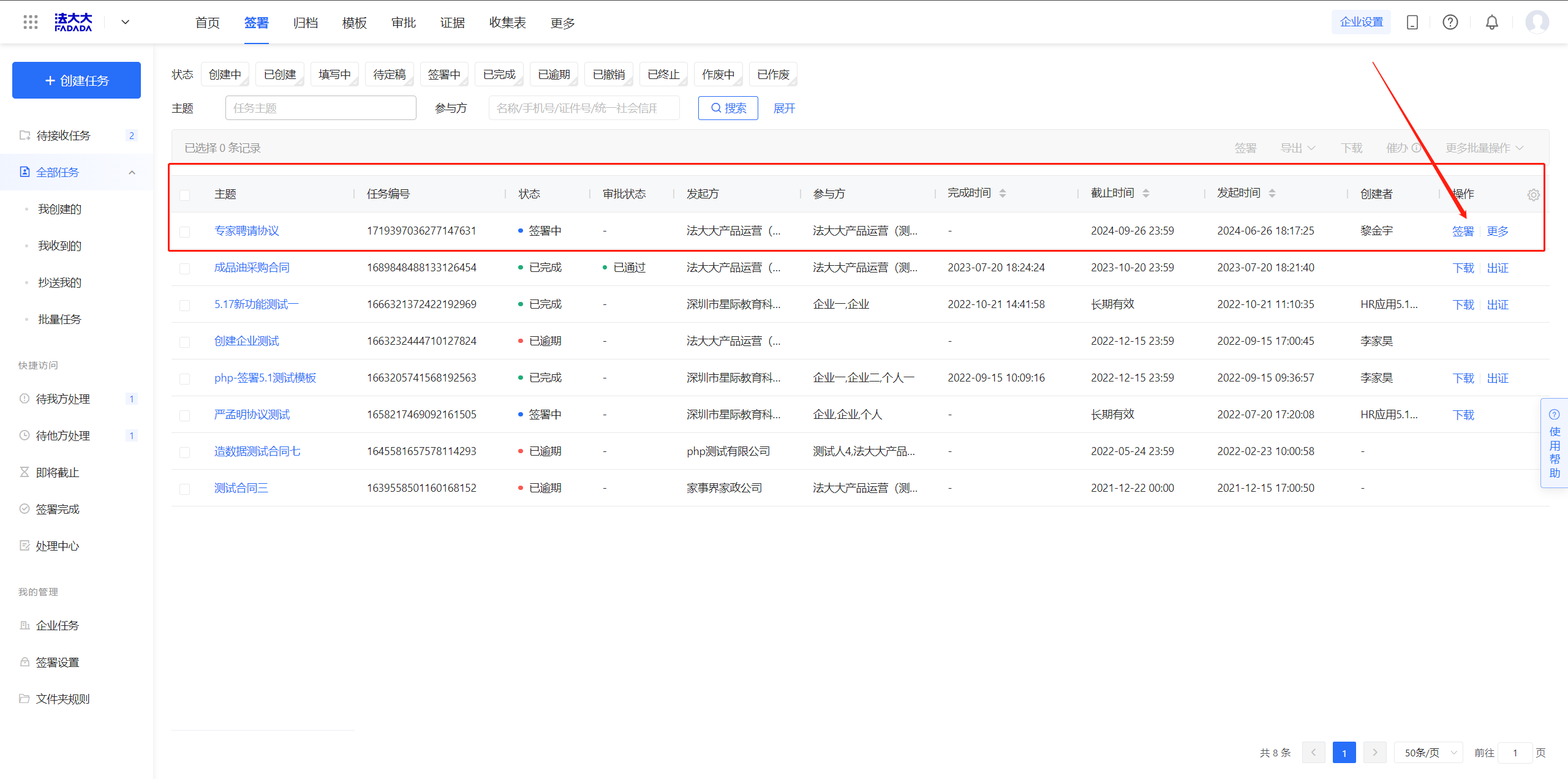
Task: Check the php-签署5.1测试模板 row checkbox
Action: click(x=184, y=378)
